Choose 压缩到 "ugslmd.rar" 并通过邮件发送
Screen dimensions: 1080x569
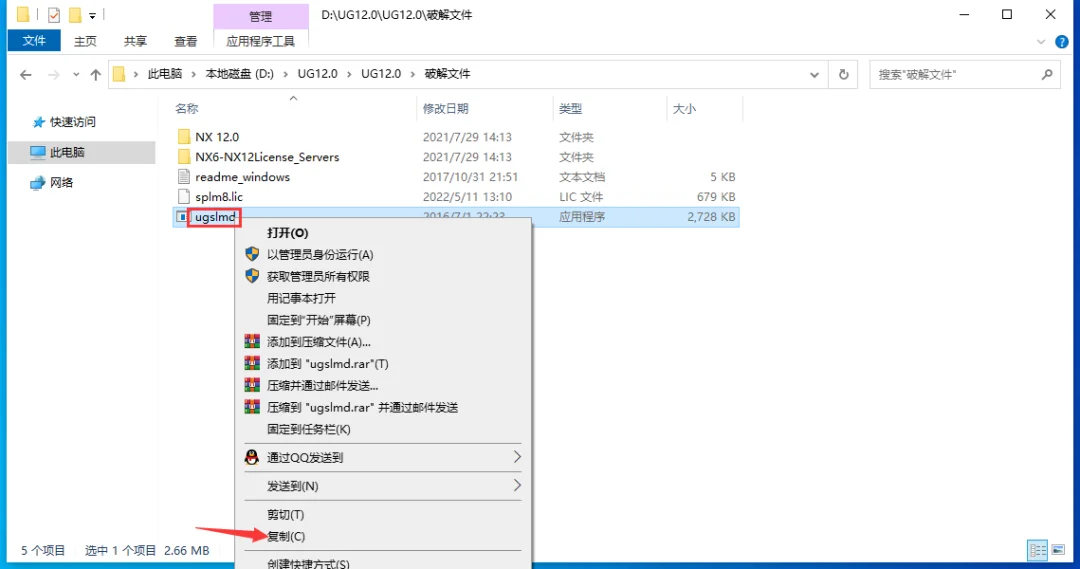pyautogui.click(x=362, y=408)
